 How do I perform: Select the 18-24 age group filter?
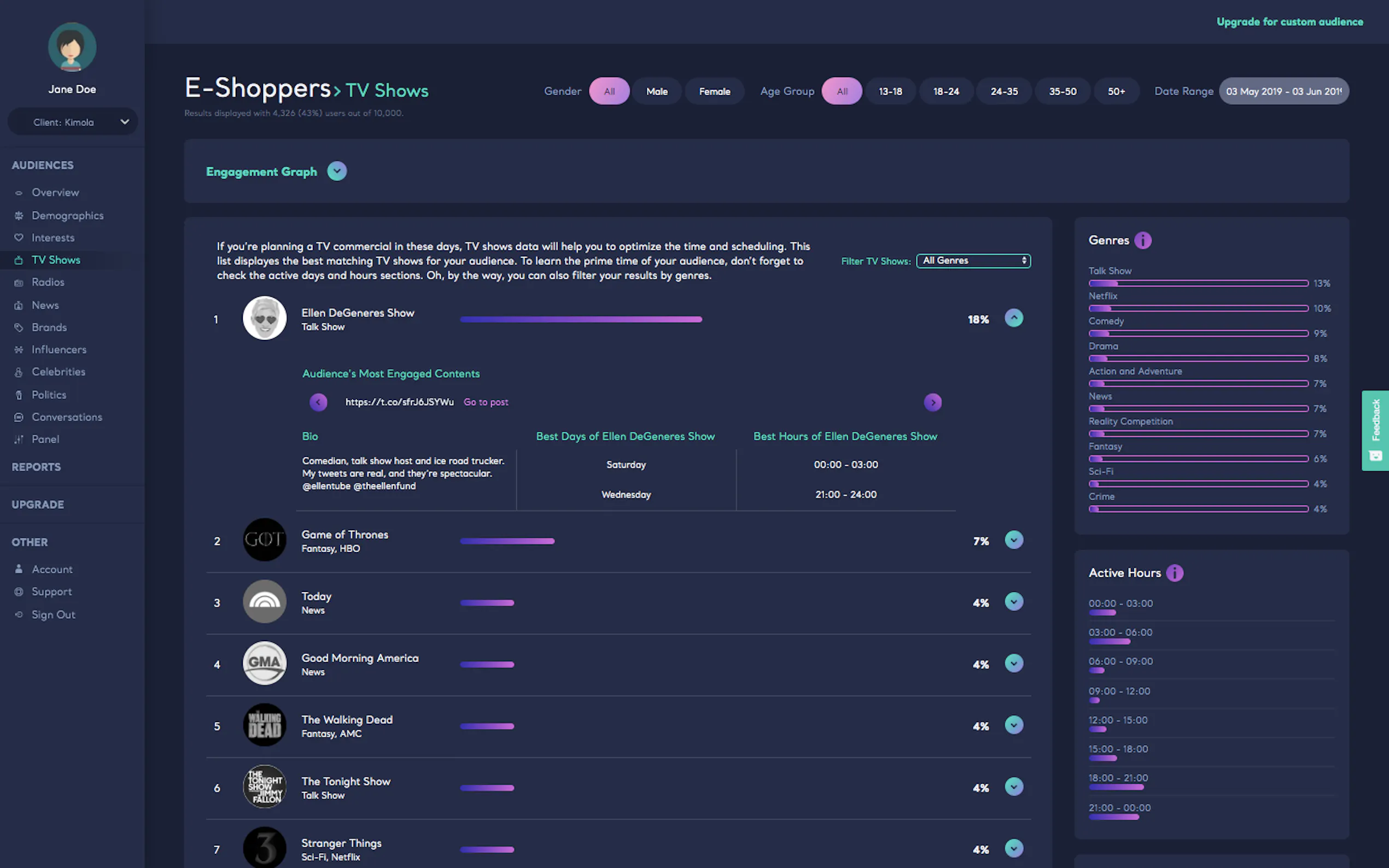(x=946, y=91)
